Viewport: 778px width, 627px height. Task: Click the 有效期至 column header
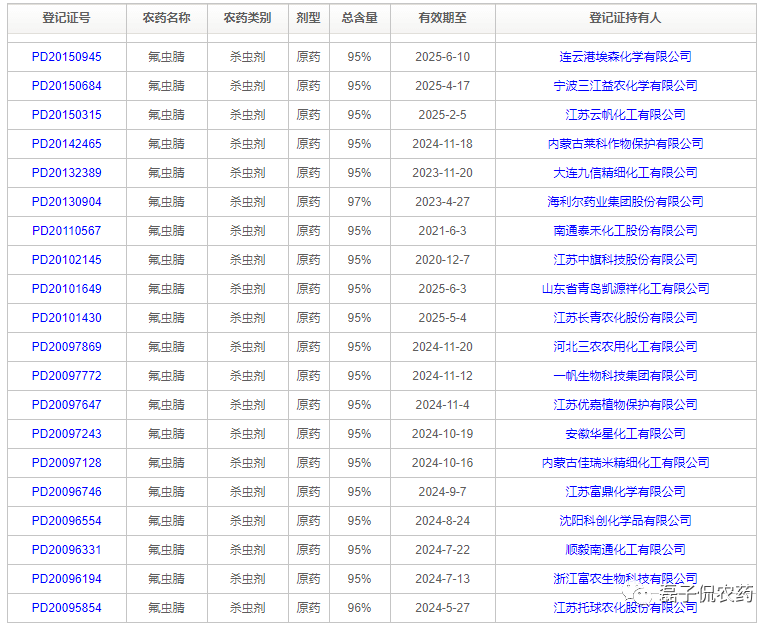coord(443,18)
